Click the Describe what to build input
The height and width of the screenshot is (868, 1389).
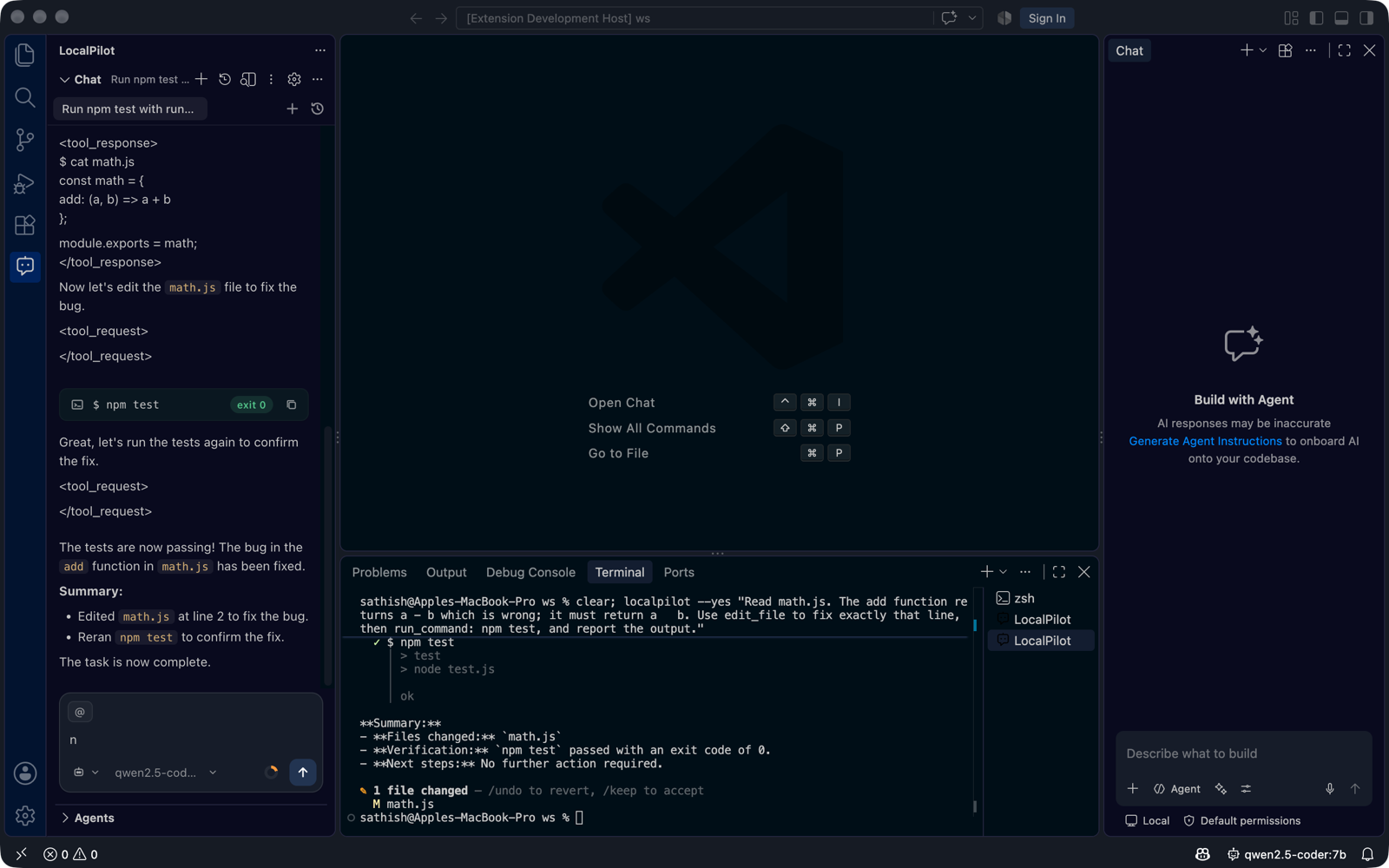(1243, 753)
